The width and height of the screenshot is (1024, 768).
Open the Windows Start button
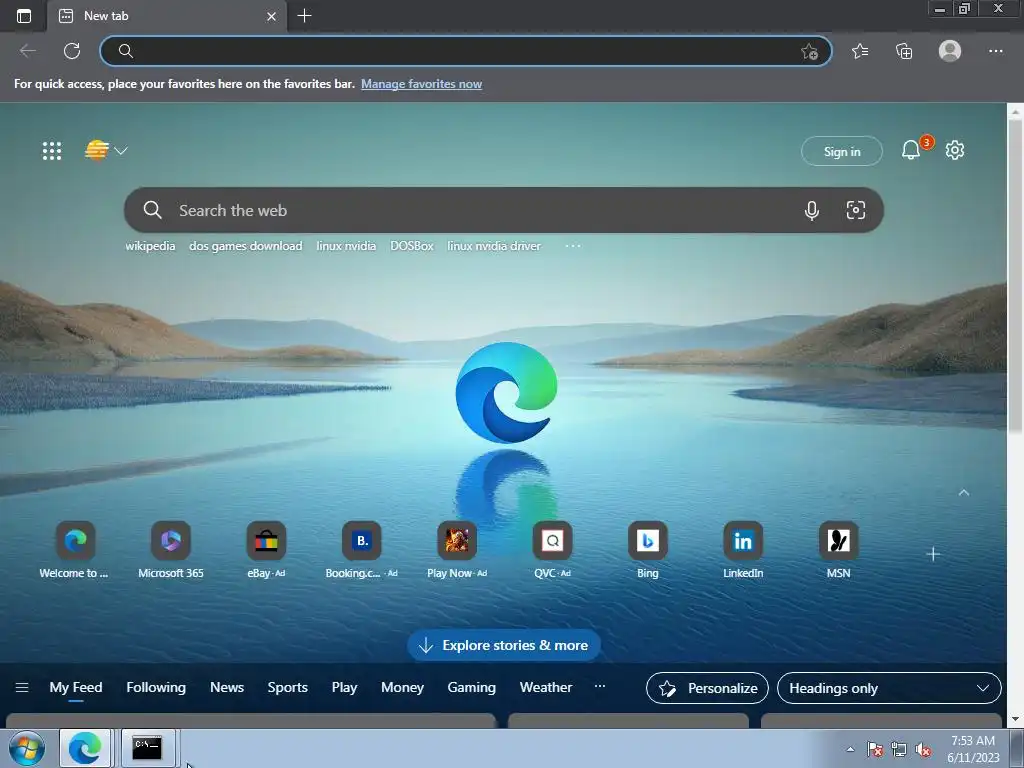tap(27, 748)
